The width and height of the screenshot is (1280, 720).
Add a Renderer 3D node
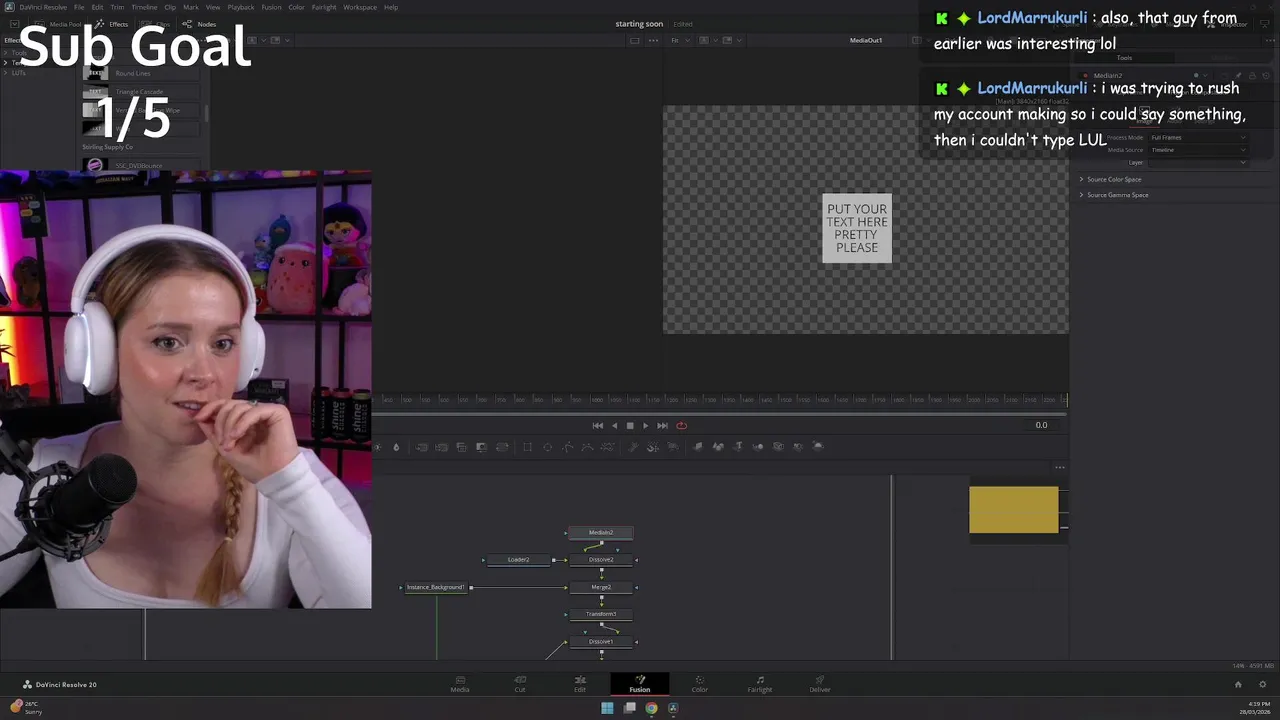(817, 446)
